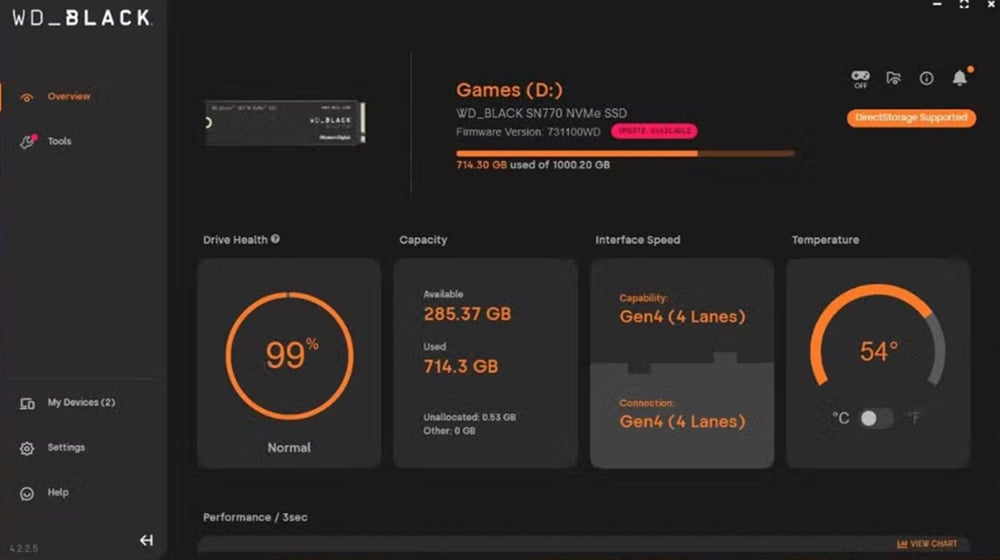Open the drive info icon
1000x560 pixels.
(926, 78)
